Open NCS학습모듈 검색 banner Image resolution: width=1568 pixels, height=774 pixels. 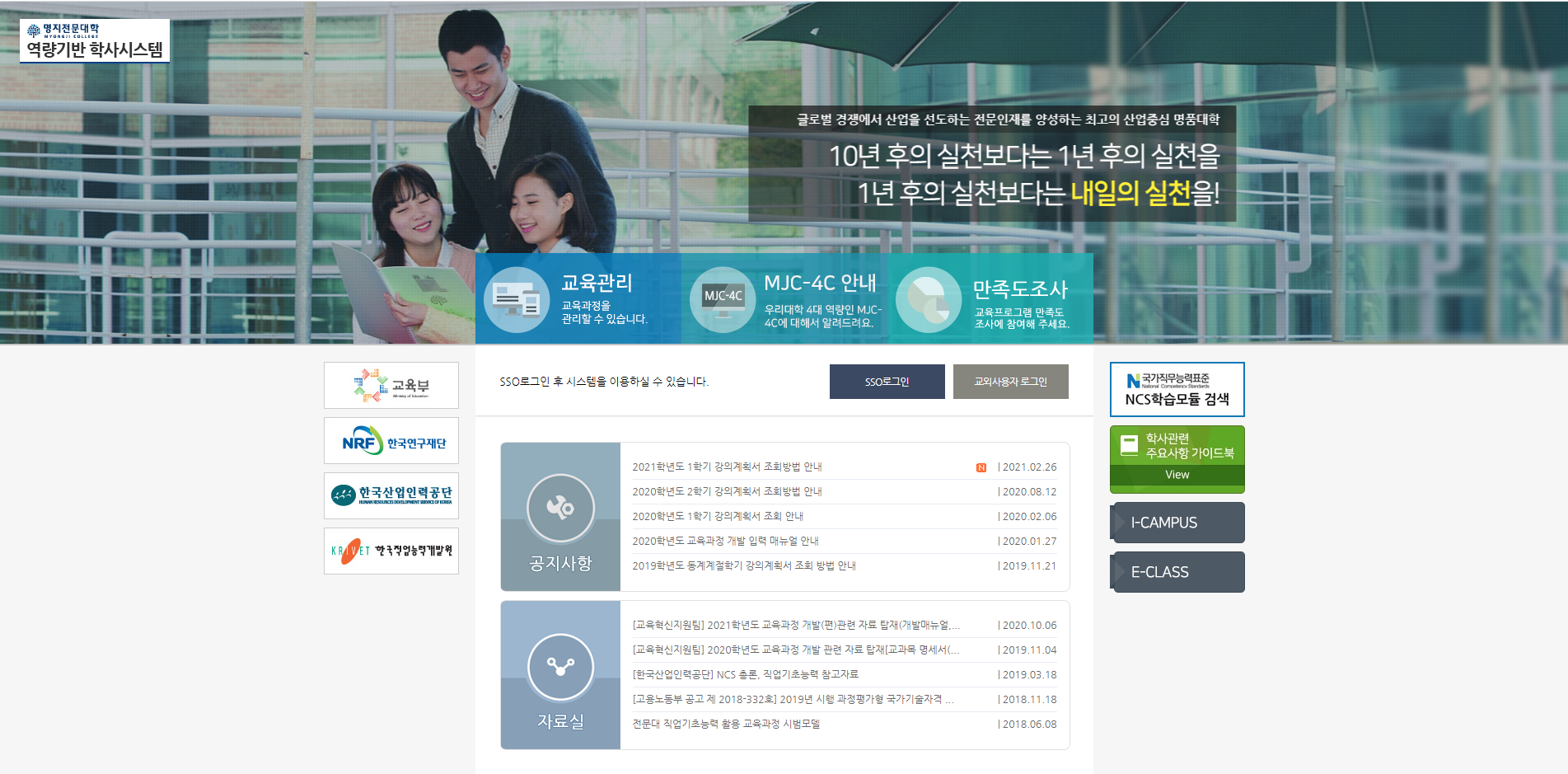click(1177, 390)
